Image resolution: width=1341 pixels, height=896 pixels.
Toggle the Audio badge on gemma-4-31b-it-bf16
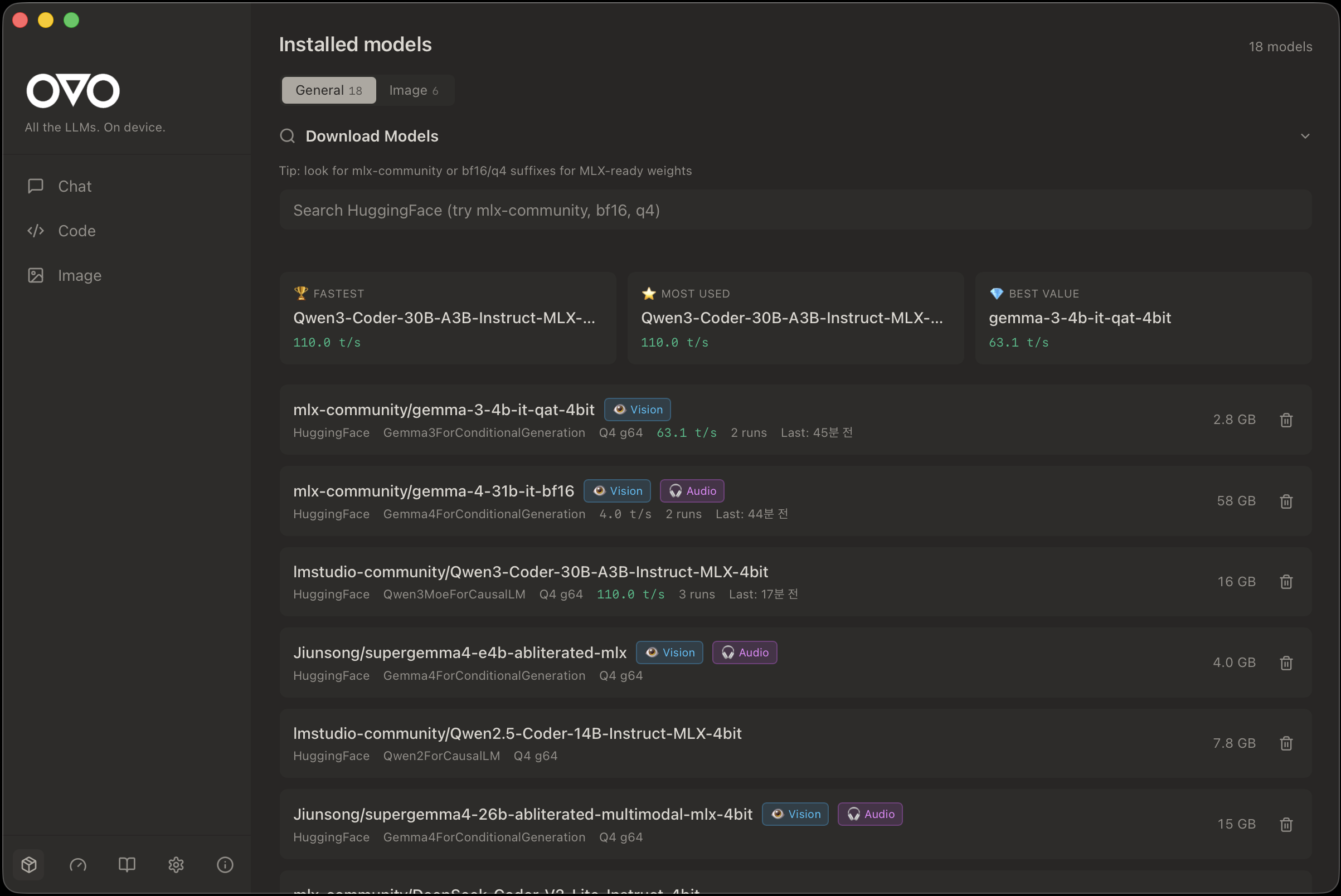[692, 490]
